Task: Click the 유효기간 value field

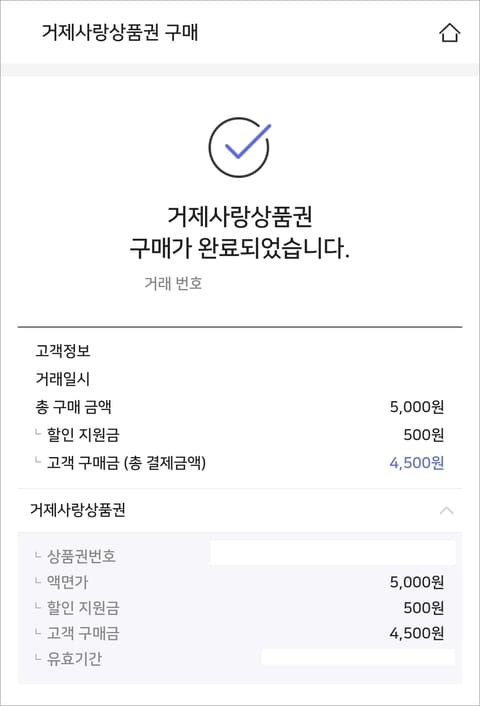Action: coord(358,657)
